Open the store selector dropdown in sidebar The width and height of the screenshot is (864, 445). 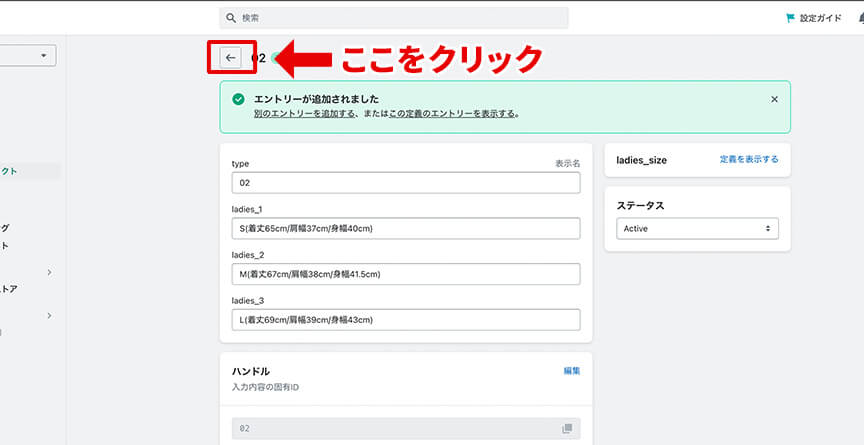coord(28,56)
